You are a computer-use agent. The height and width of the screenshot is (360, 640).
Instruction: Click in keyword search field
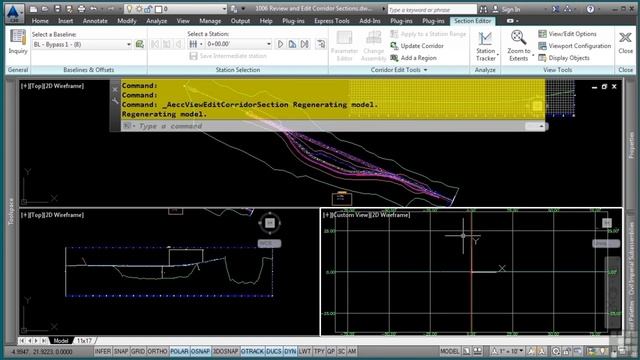point(431,9)
